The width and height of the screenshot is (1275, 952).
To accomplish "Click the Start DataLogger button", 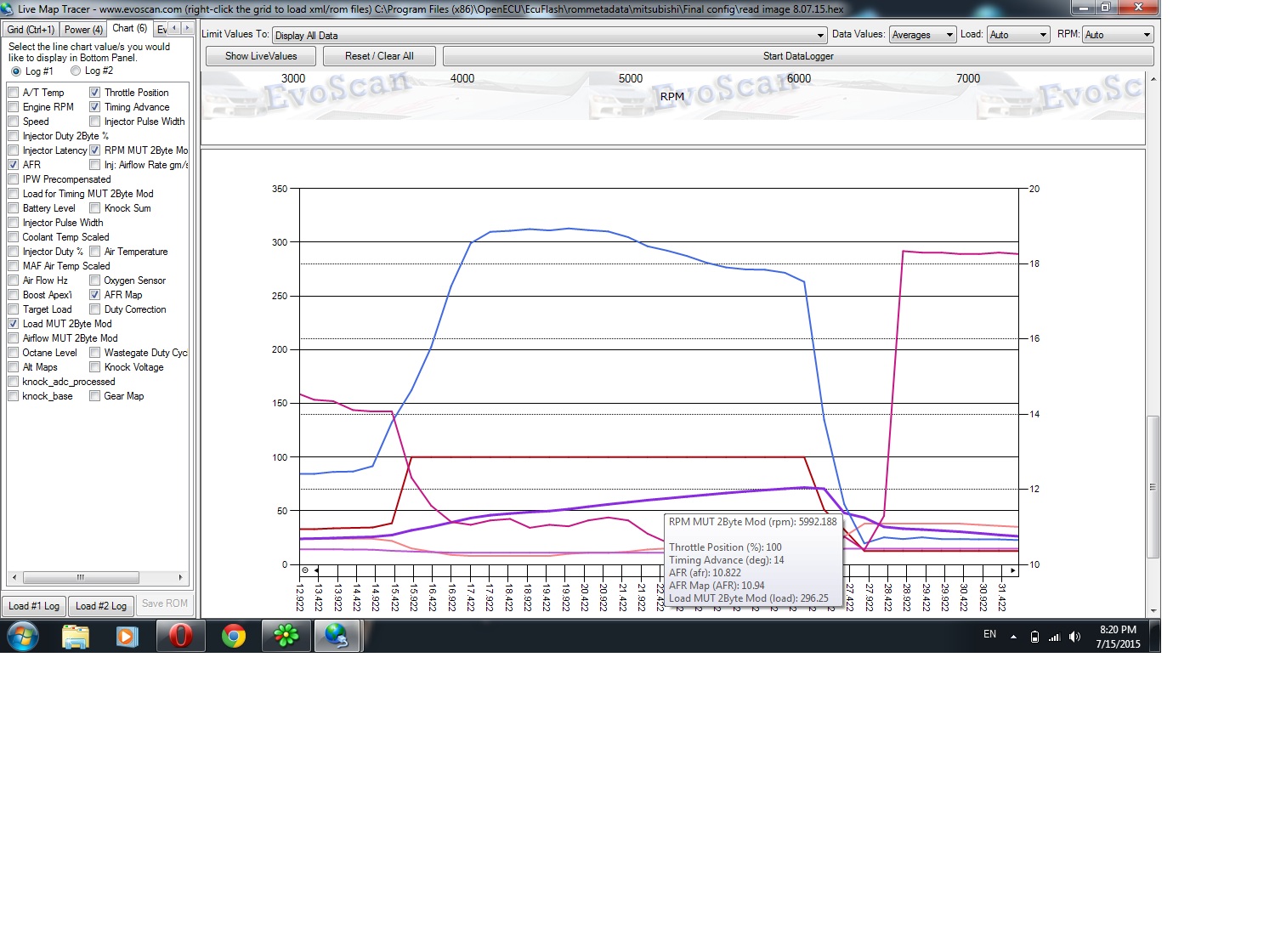I will point(797,56).
